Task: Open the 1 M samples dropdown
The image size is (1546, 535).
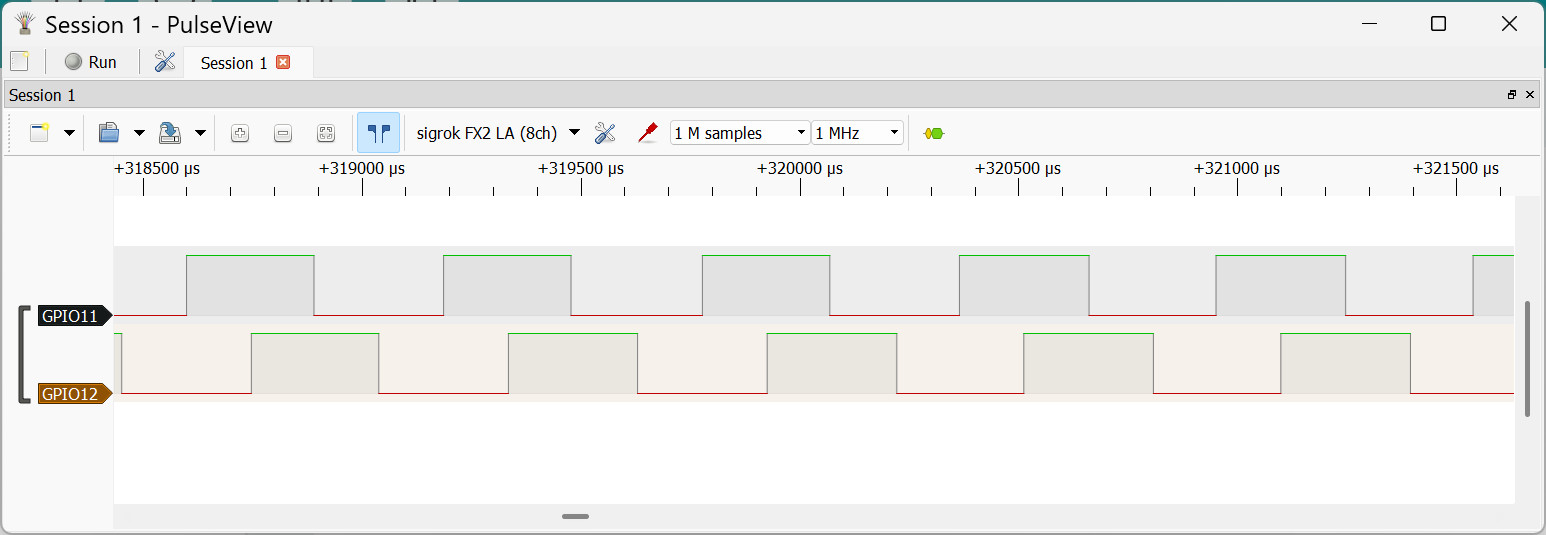Action: (740, 133)
